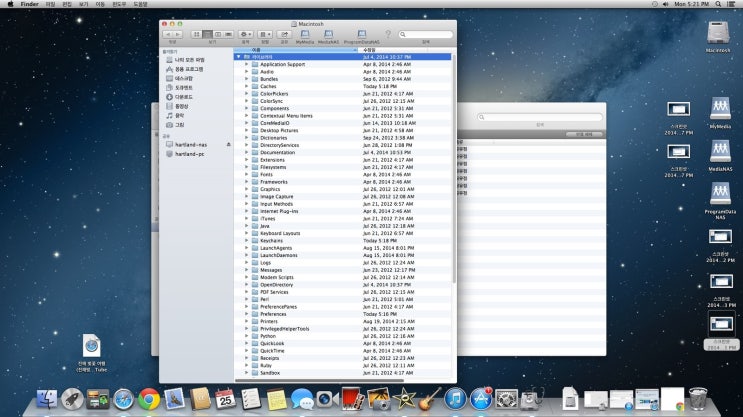
Task: Click the question mark toolbar icon
Action: point(388,34)
